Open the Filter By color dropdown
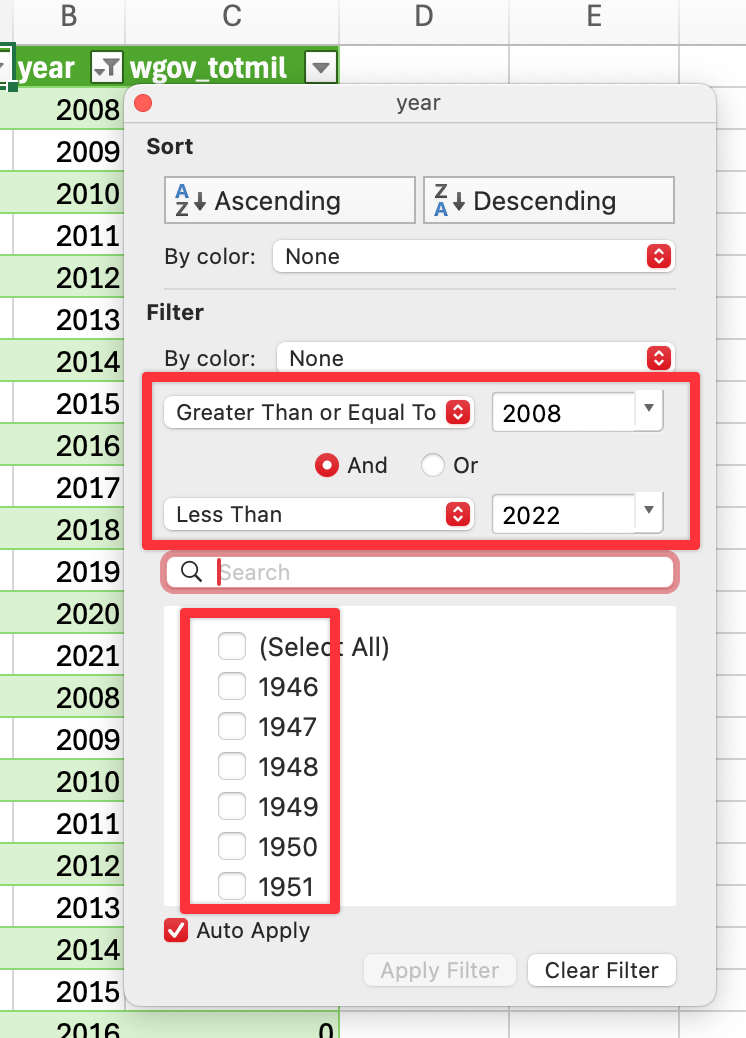Image resolution: width=746 pixels, height=1038 pixels. [x=476, y=358]
